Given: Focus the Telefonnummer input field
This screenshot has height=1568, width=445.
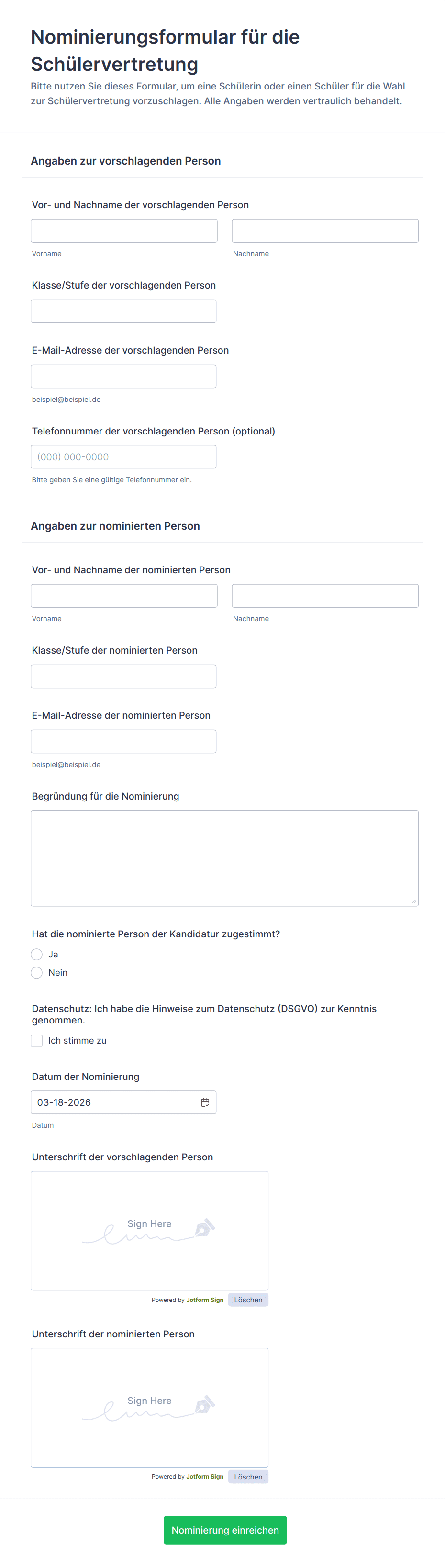Looking at the screenshot, I should click(123, 457).
